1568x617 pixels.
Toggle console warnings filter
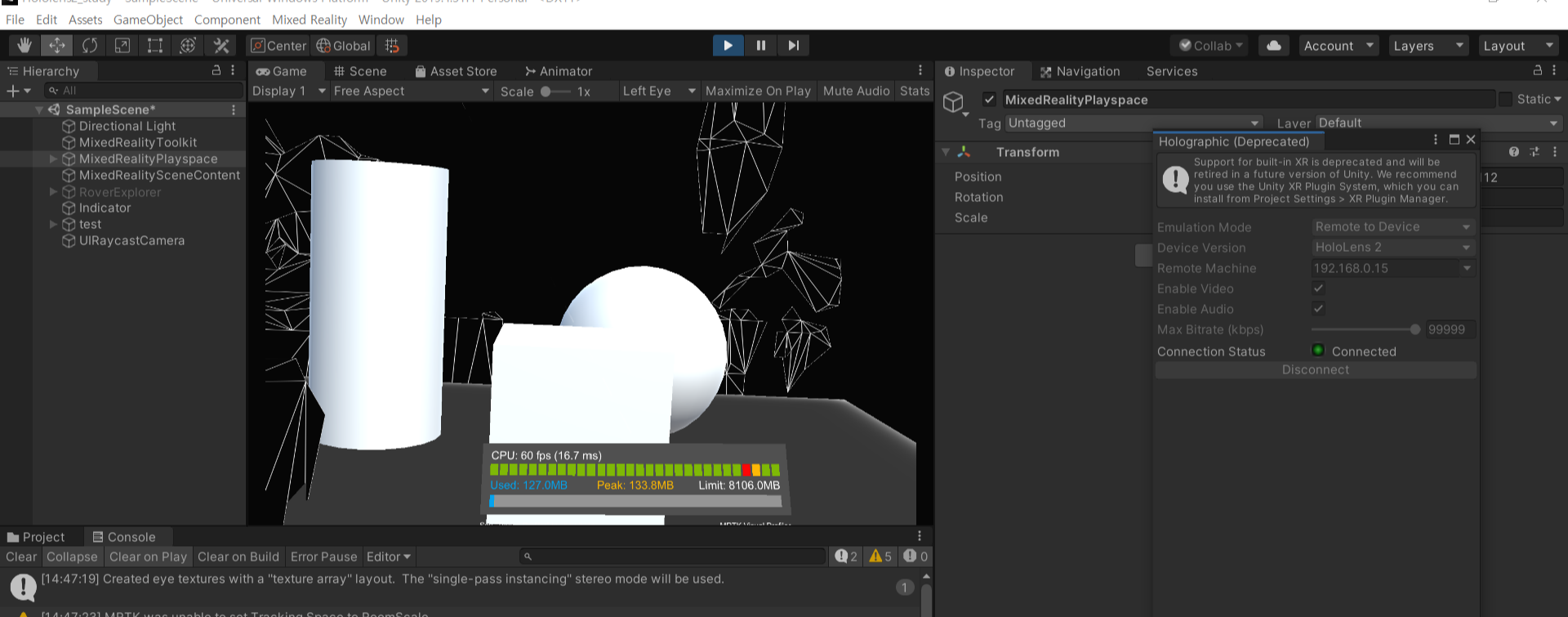pos(880,557)
